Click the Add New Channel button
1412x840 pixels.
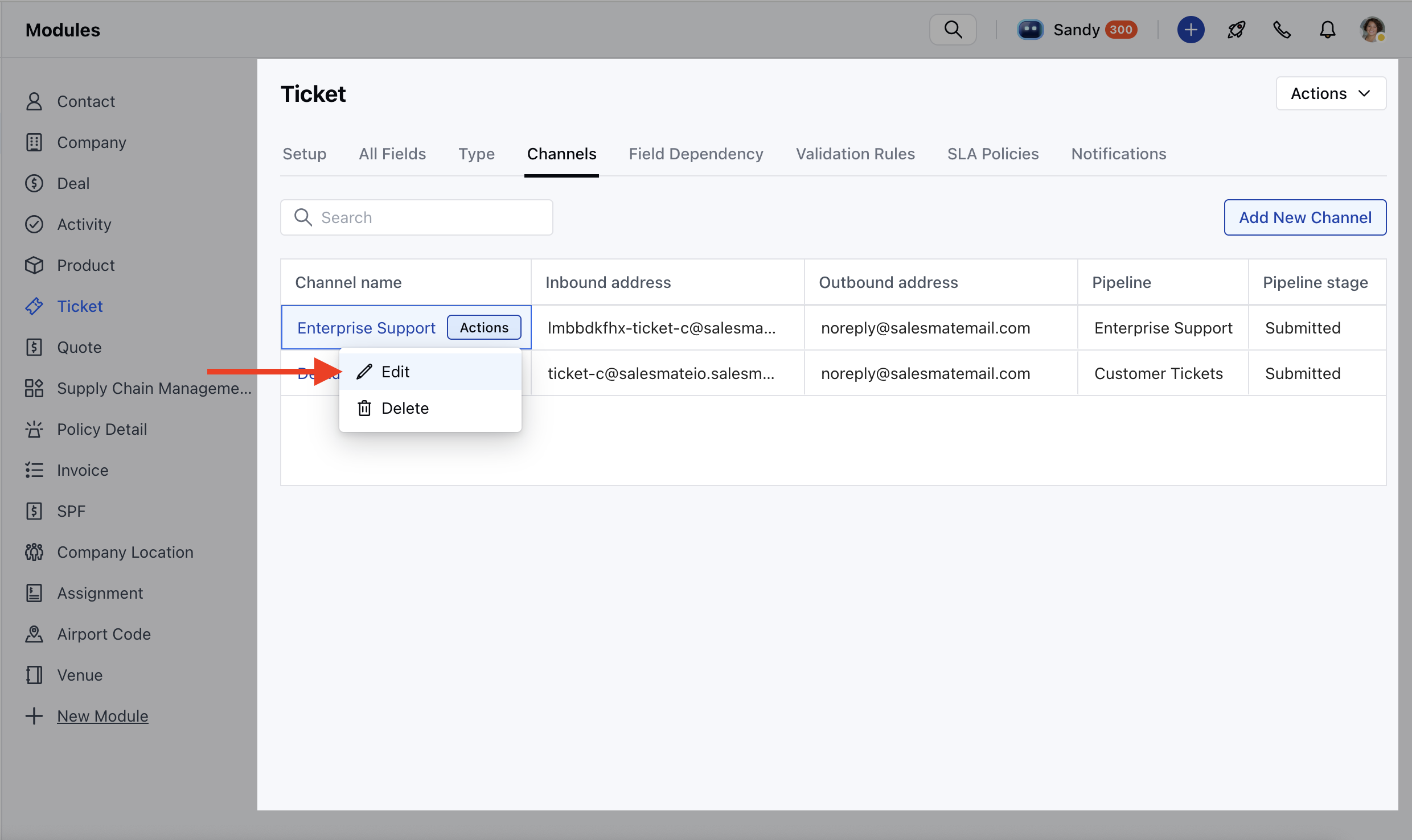pyautogui.click(x=1305, y=217)
